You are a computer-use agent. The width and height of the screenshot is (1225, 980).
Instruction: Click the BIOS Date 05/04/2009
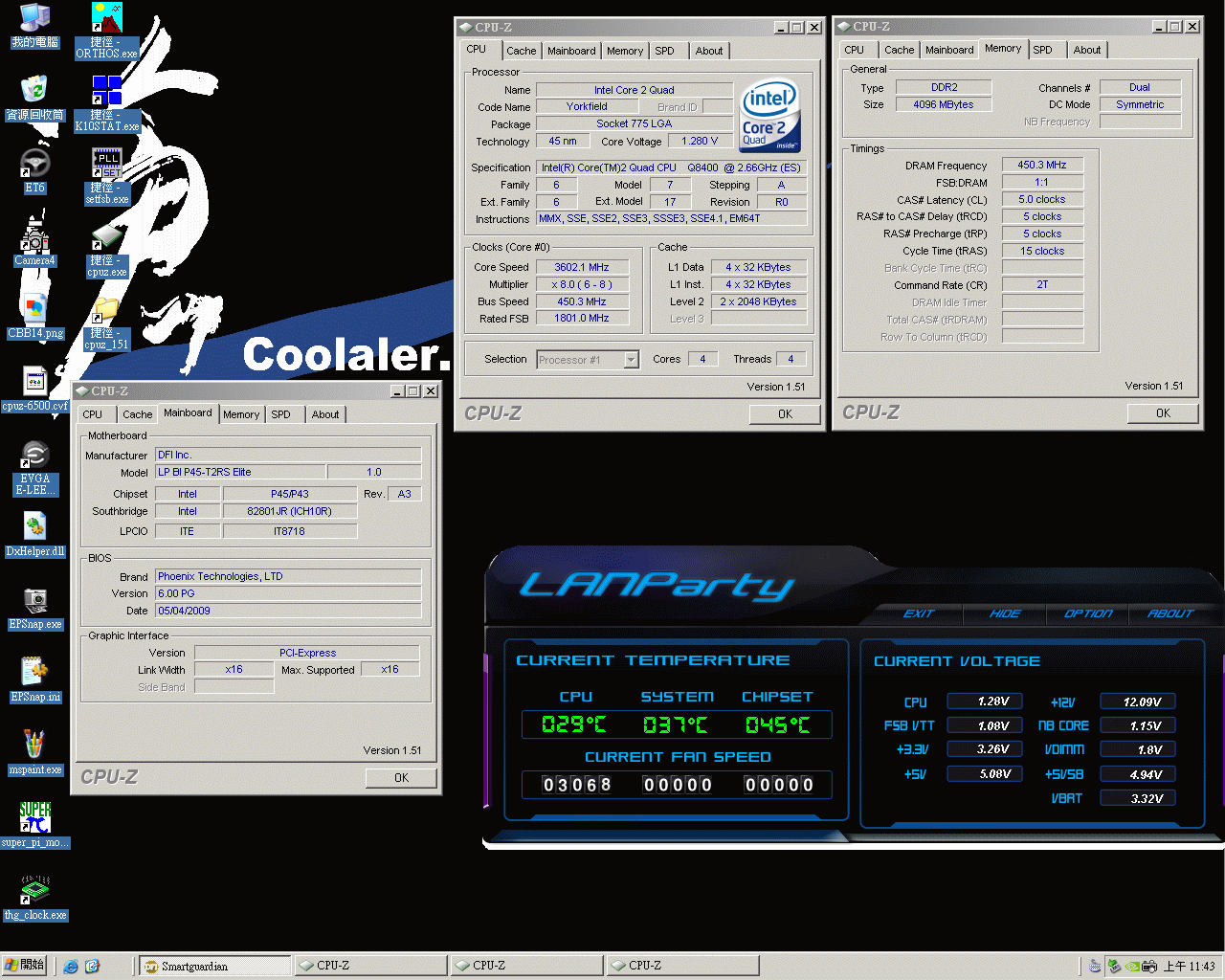coord(288,611)
